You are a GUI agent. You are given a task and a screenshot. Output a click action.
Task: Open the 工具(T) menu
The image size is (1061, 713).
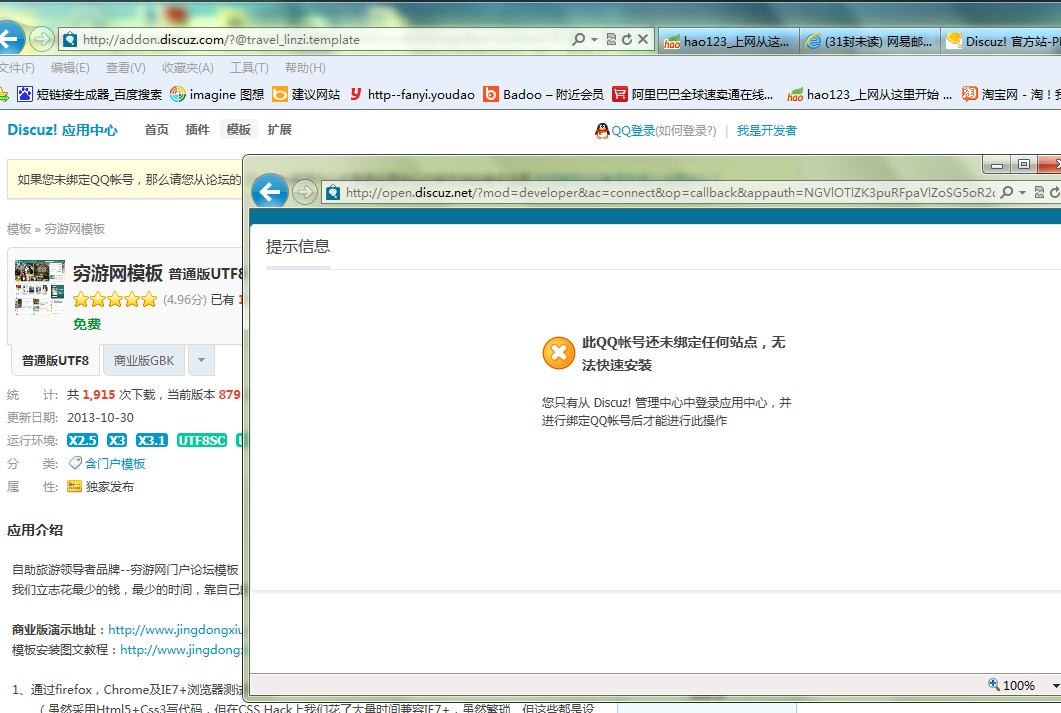(249, 68)
